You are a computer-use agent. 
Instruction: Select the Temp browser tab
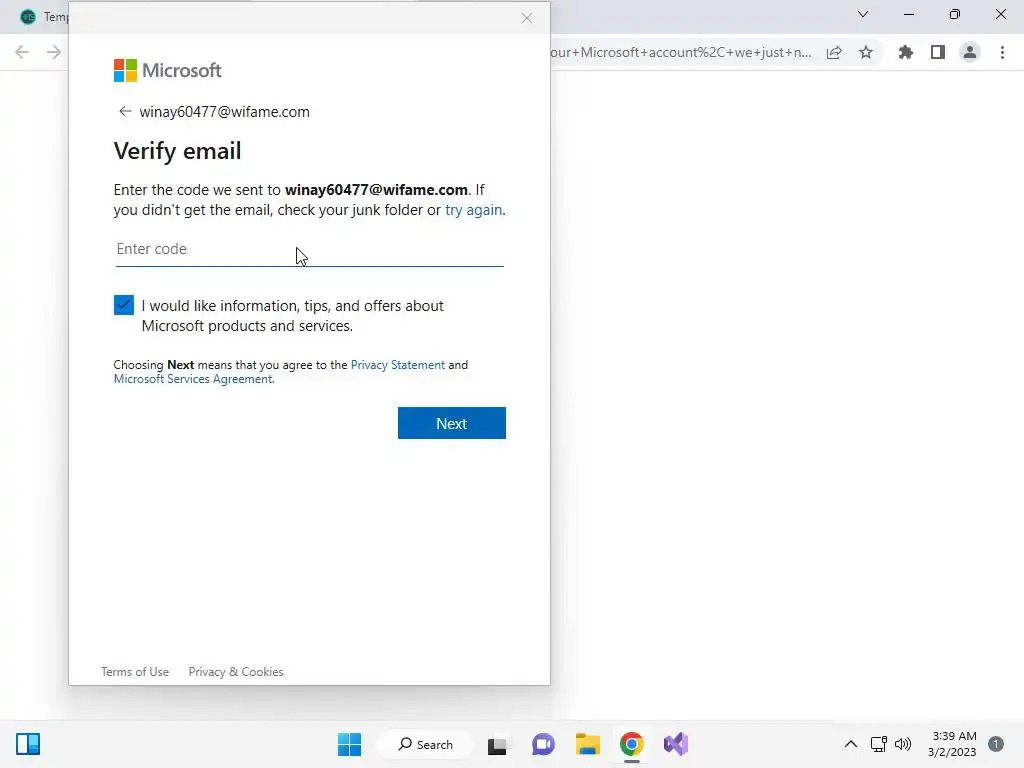pos(44,16)
